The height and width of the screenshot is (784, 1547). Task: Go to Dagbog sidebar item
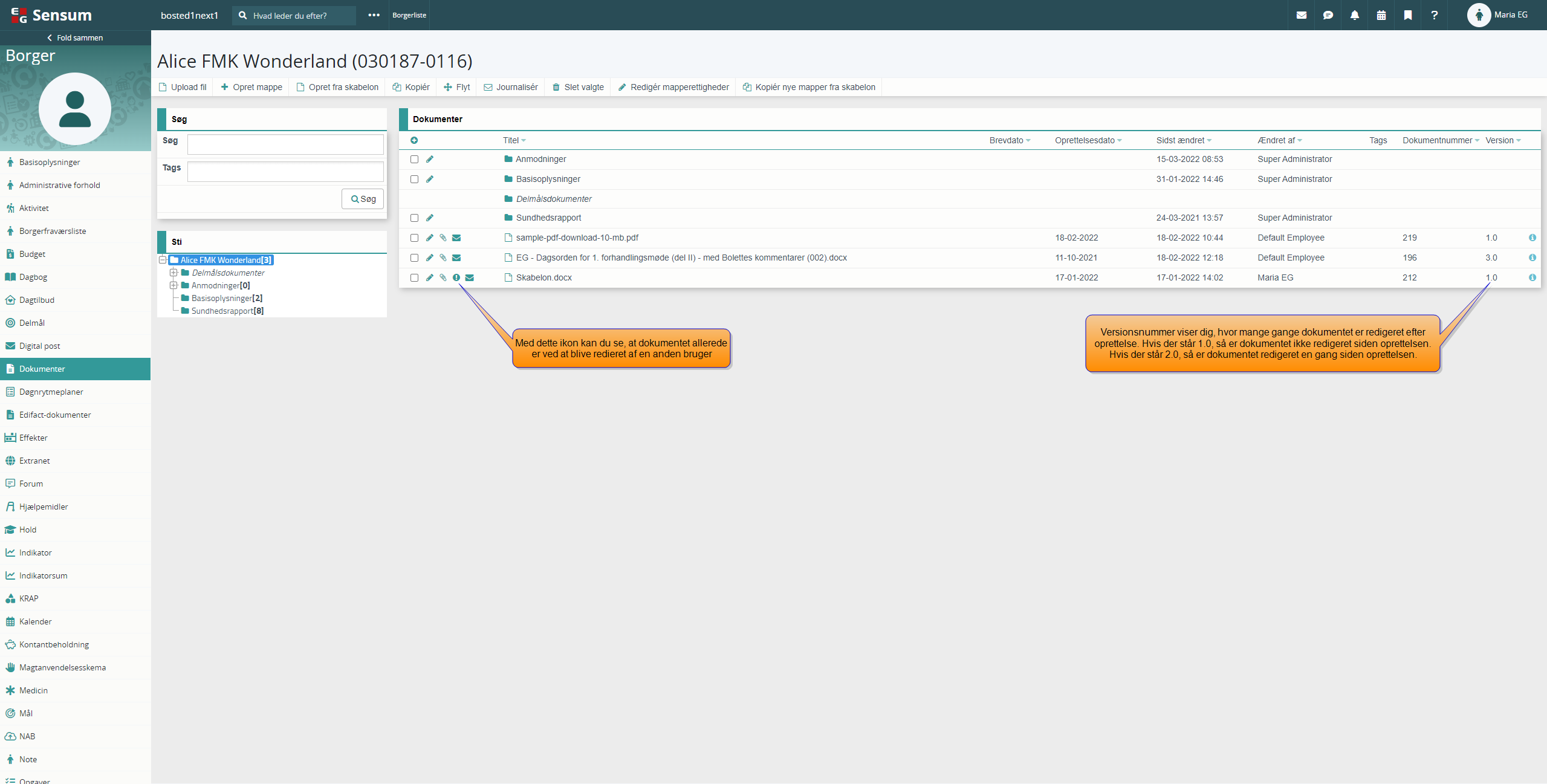[x=33, y=277]
